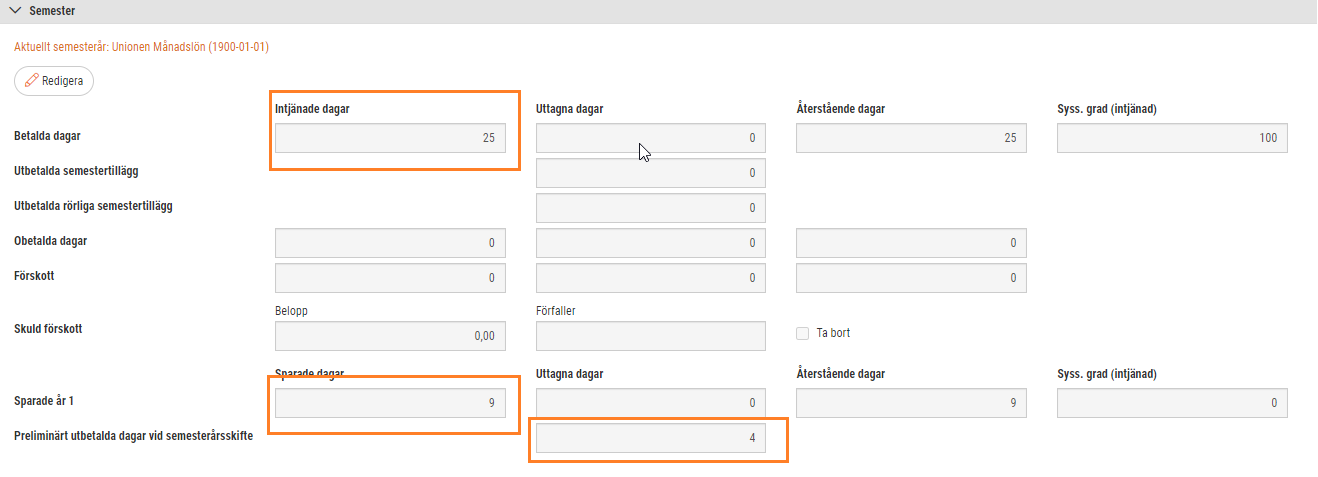Open Redigera to edit vacation data

[x=54, y=81]
